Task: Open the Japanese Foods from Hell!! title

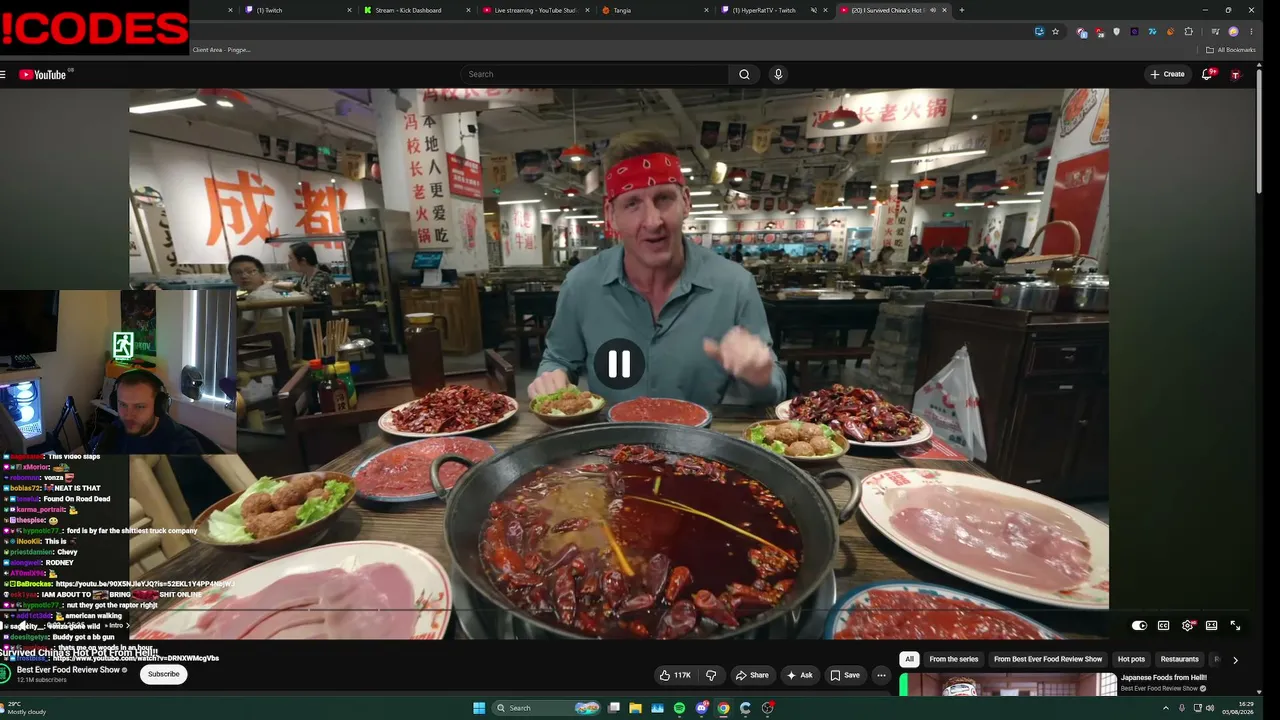Action: tap(1164, 678)
